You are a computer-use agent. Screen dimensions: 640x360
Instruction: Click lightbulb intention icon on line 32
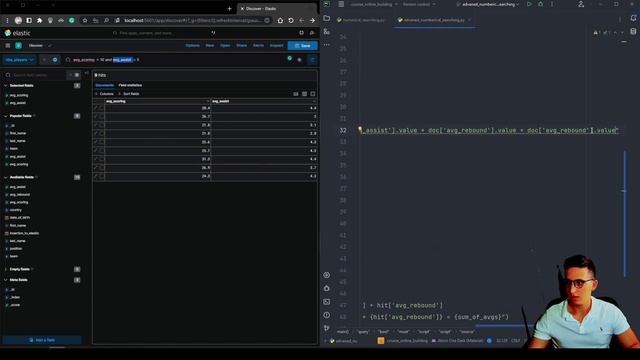[x=360, y=129]
